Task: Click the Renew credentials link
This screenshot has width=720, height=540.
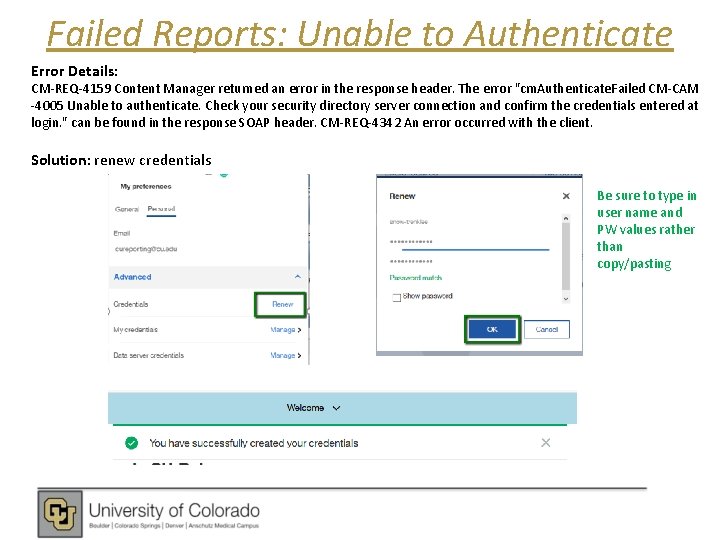Action: tap(282, 304)
